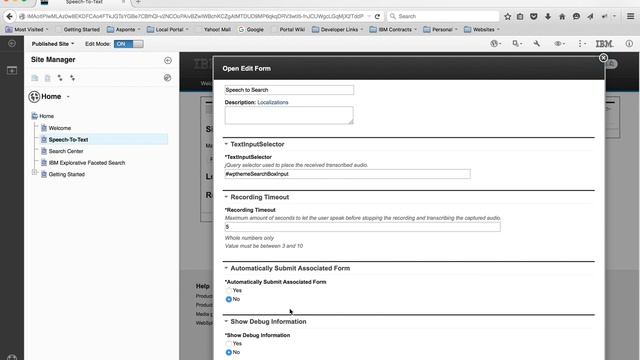Go to browser home page icon
Screen dimensions: 640x360
pos(562,16)
